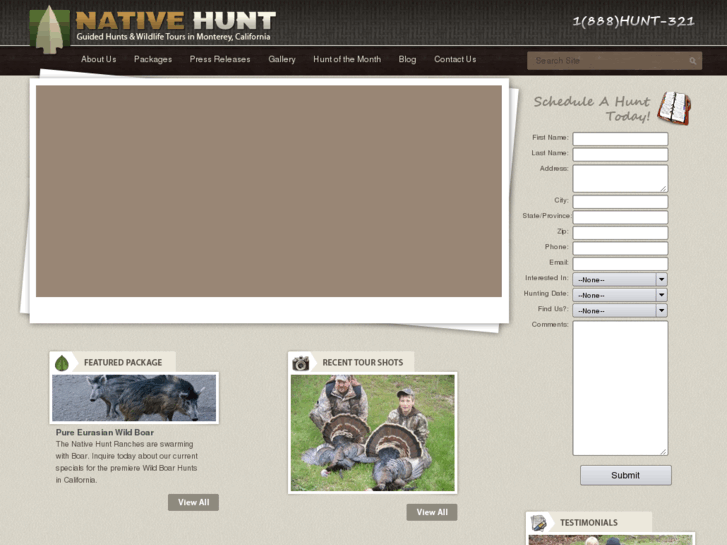Submit the Schedule A Hunt form
The image size is (727, 545).
625,475
